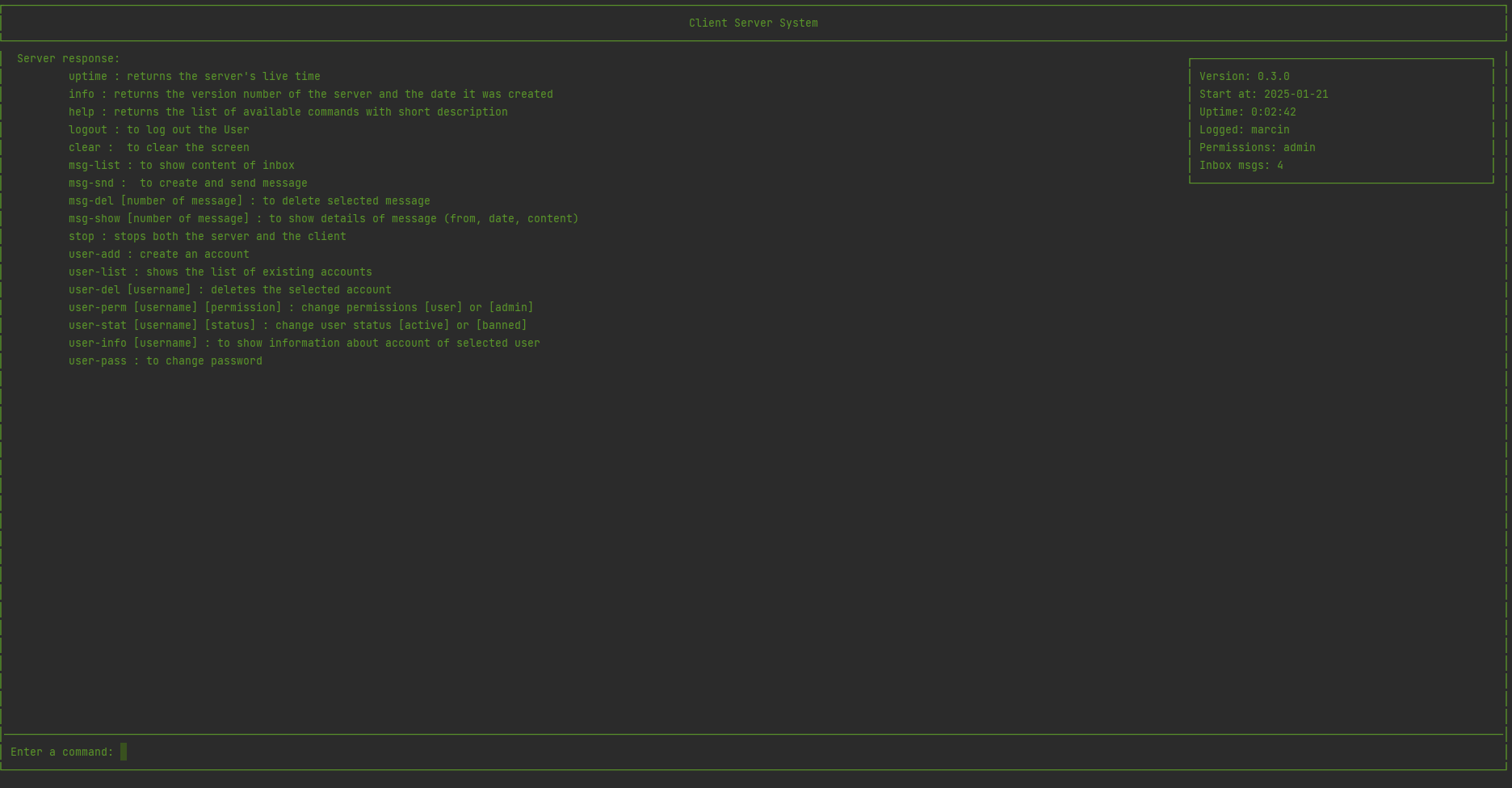This screenshot has height=788, width=1512.
Task: Click the user-add command line
Action: (158, 255)
